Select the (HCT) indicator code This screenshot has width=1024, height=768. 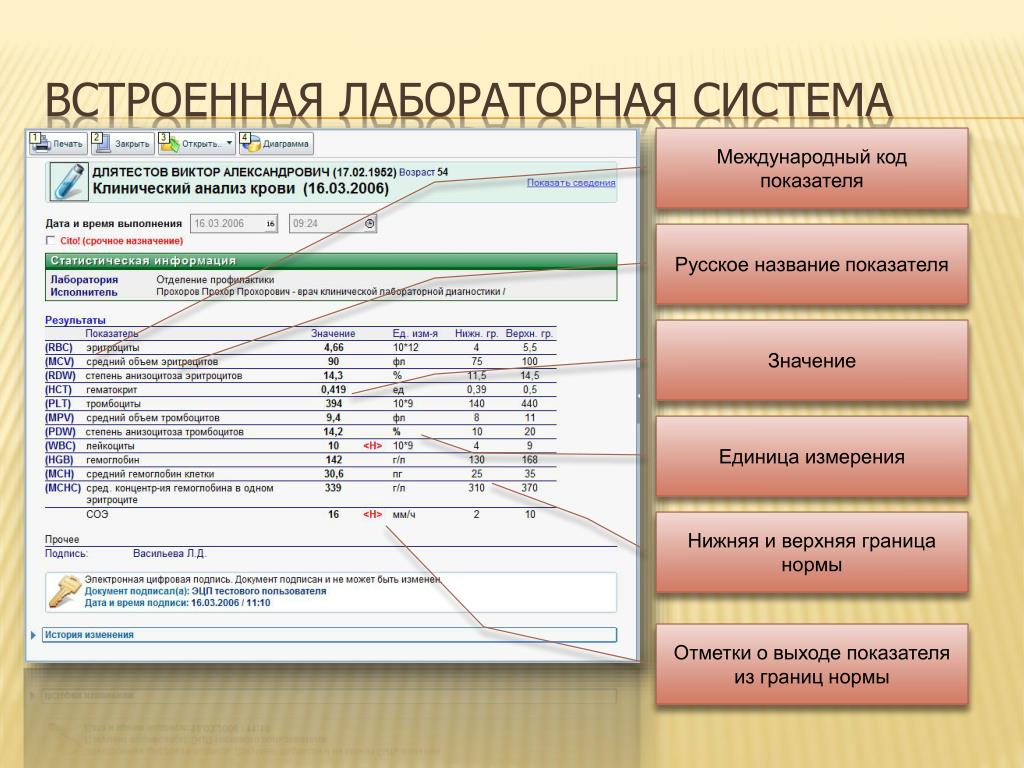(58, 389)
